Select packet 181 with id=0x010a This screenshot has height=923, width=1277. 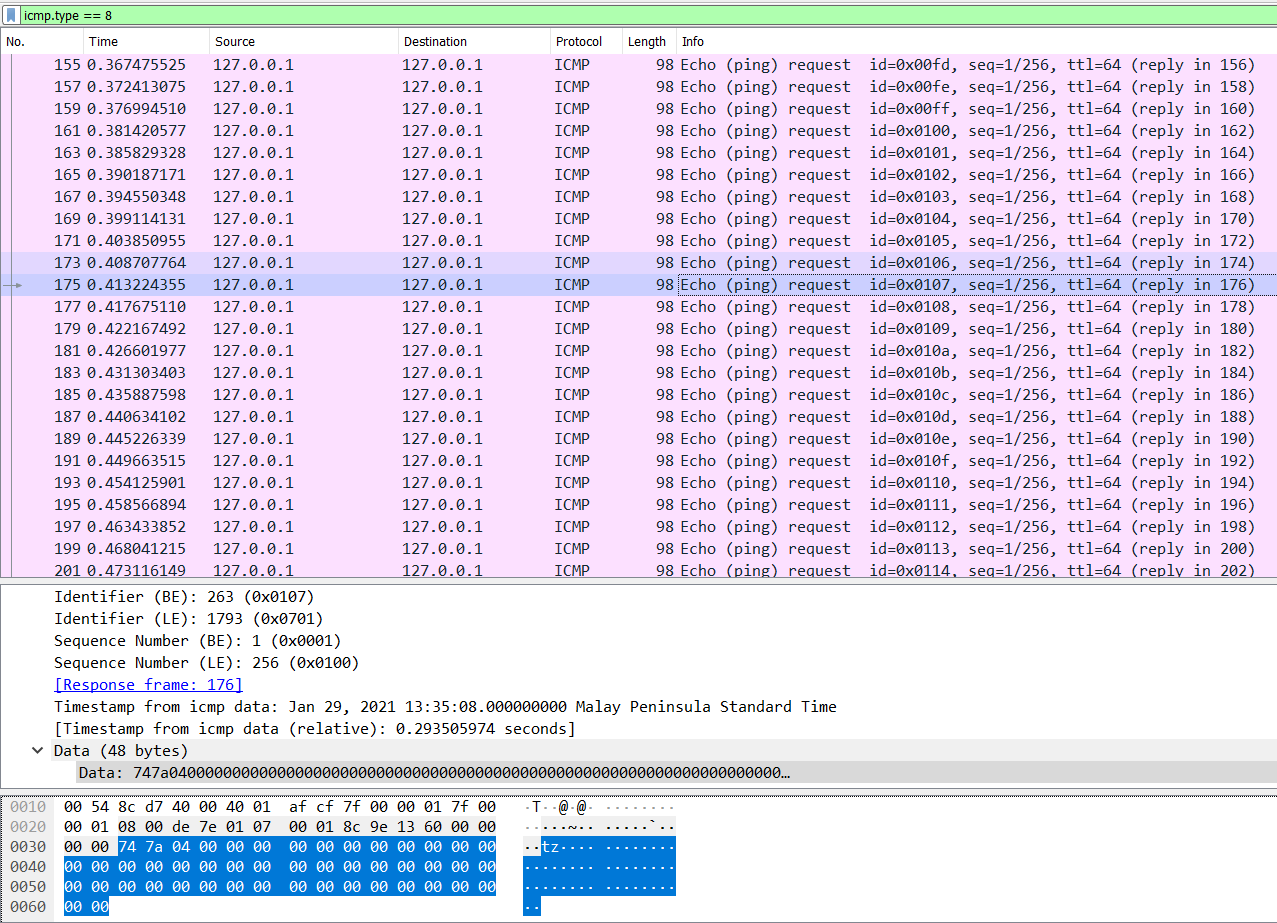click(x=638, y=351)
